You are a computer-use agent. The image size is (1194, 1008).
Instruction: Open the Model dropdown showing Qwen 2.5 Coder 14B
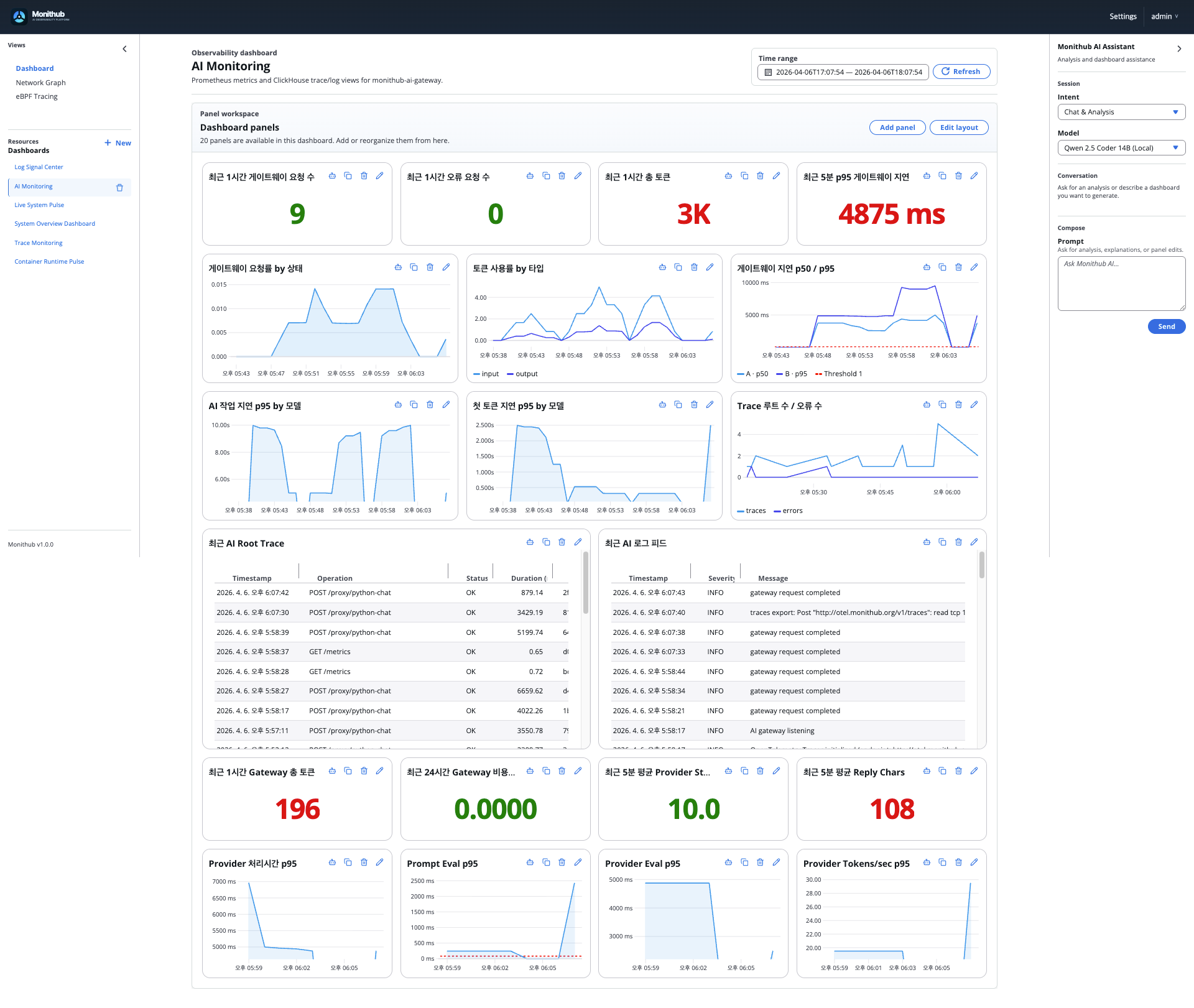point(1121,147)
